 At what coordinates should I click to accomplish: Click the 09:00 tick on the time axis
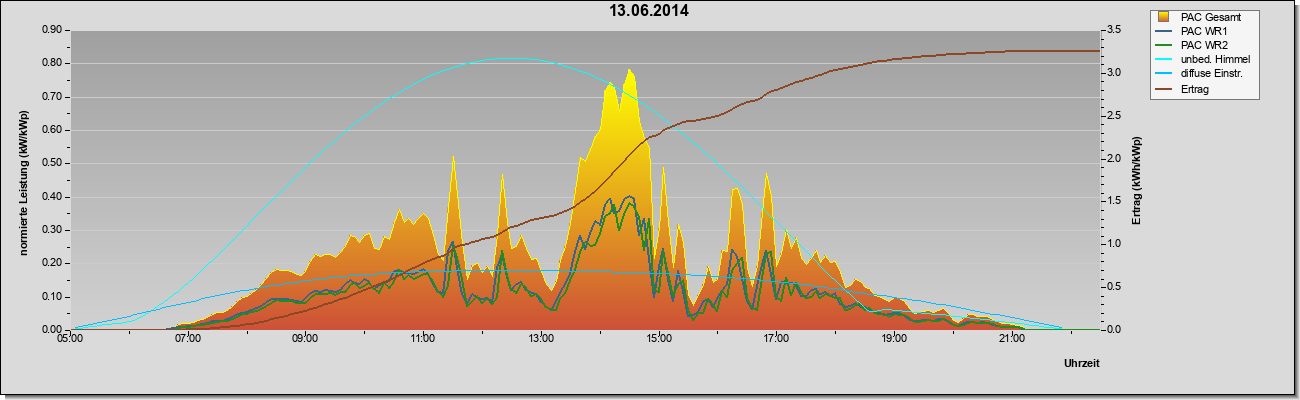[x=305, y=340]
